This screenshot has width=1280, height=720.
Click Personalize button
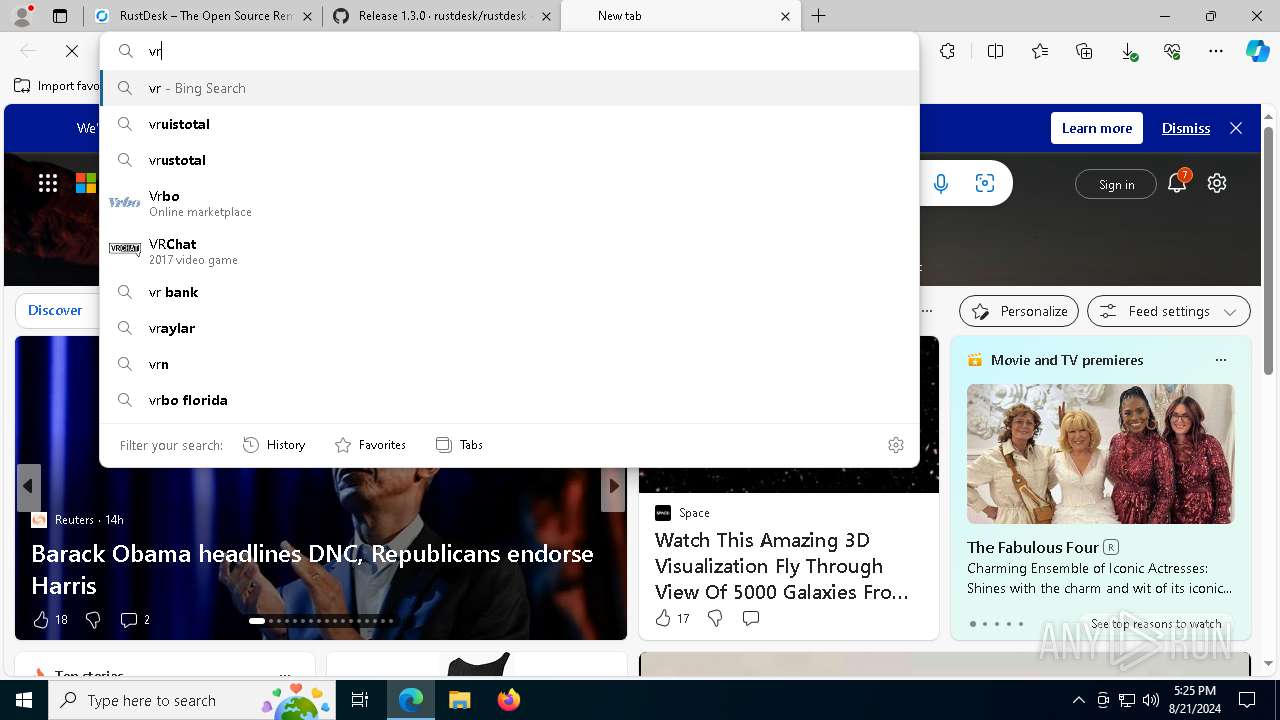1019,311
